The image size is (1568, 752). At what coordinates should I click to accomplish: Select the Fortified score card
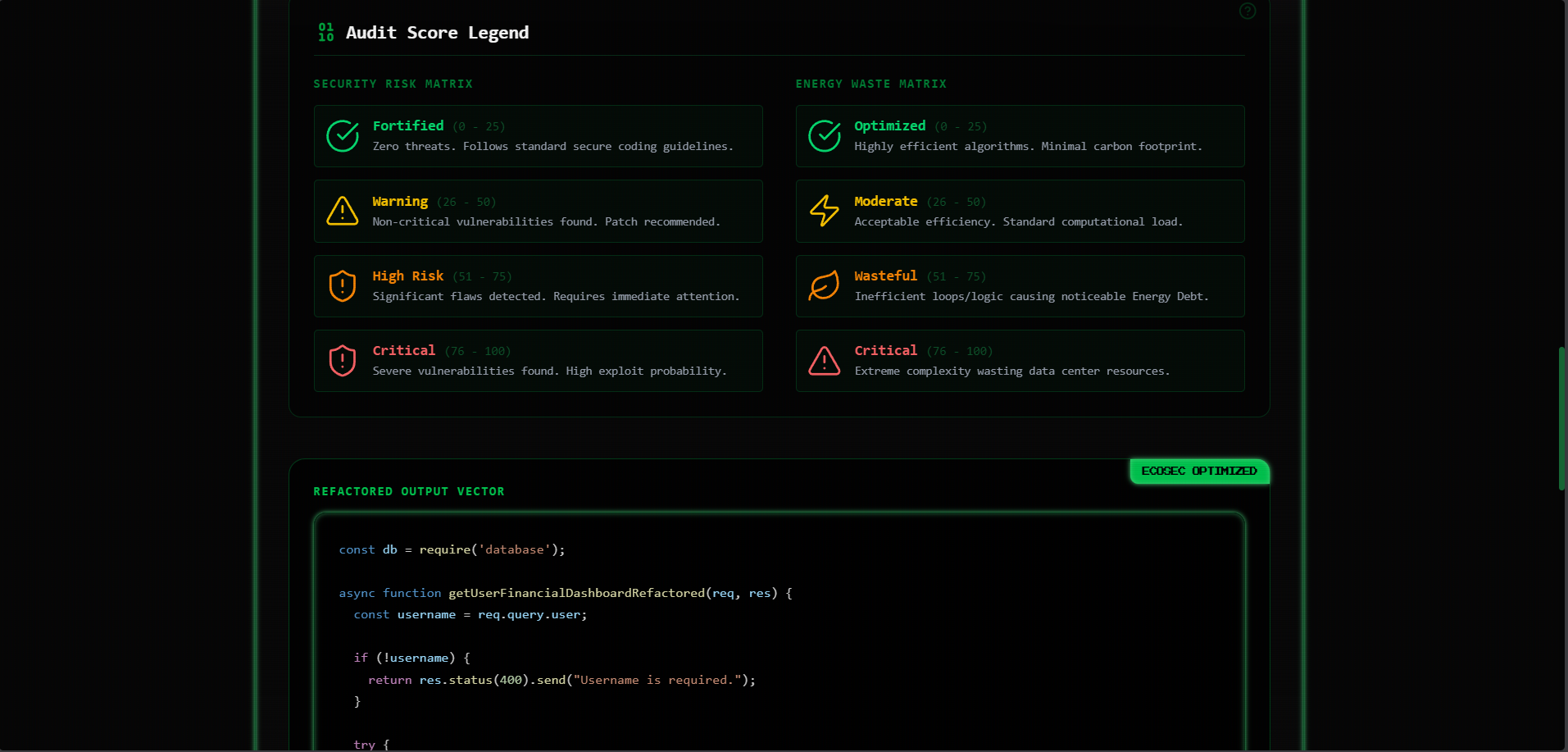click(538, 136)
